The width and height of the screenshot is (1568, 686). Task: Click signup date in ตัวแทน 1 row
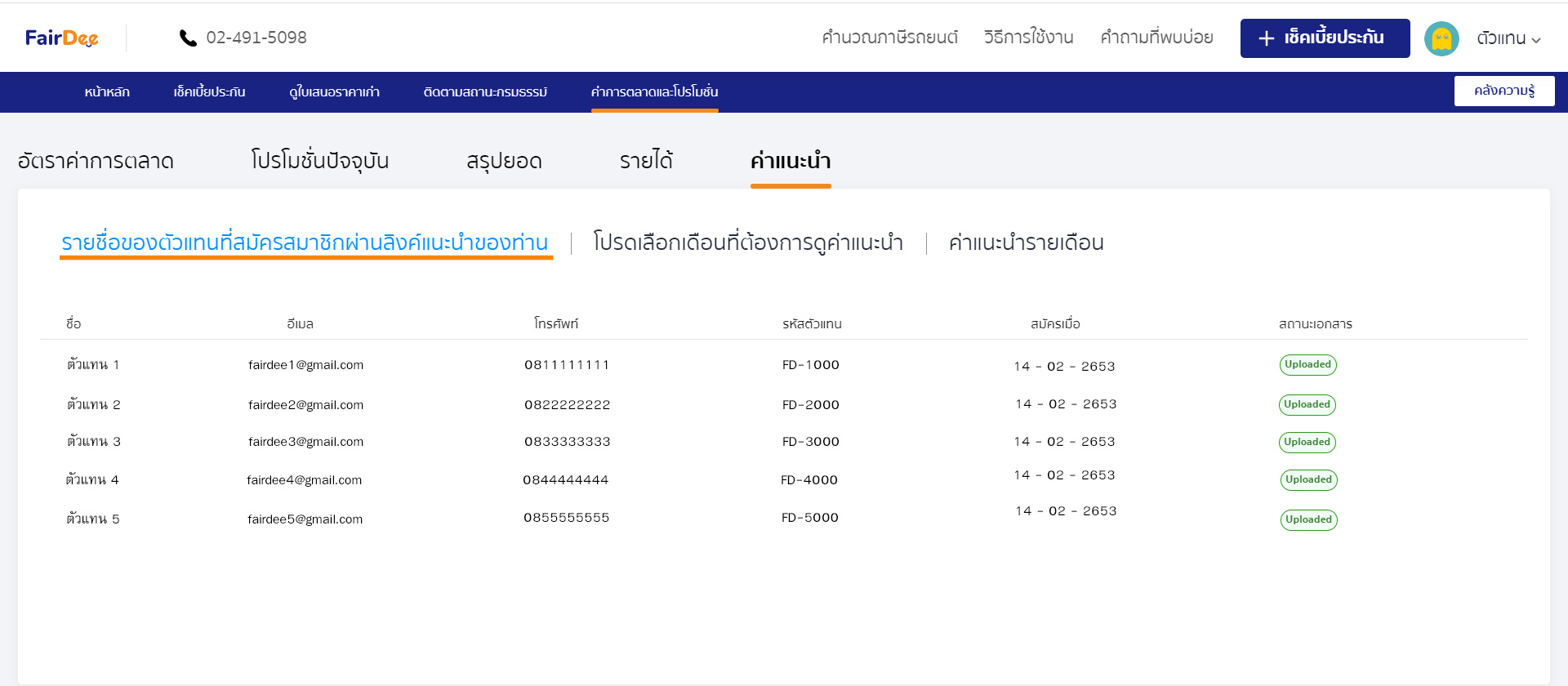click(1064, 367)
